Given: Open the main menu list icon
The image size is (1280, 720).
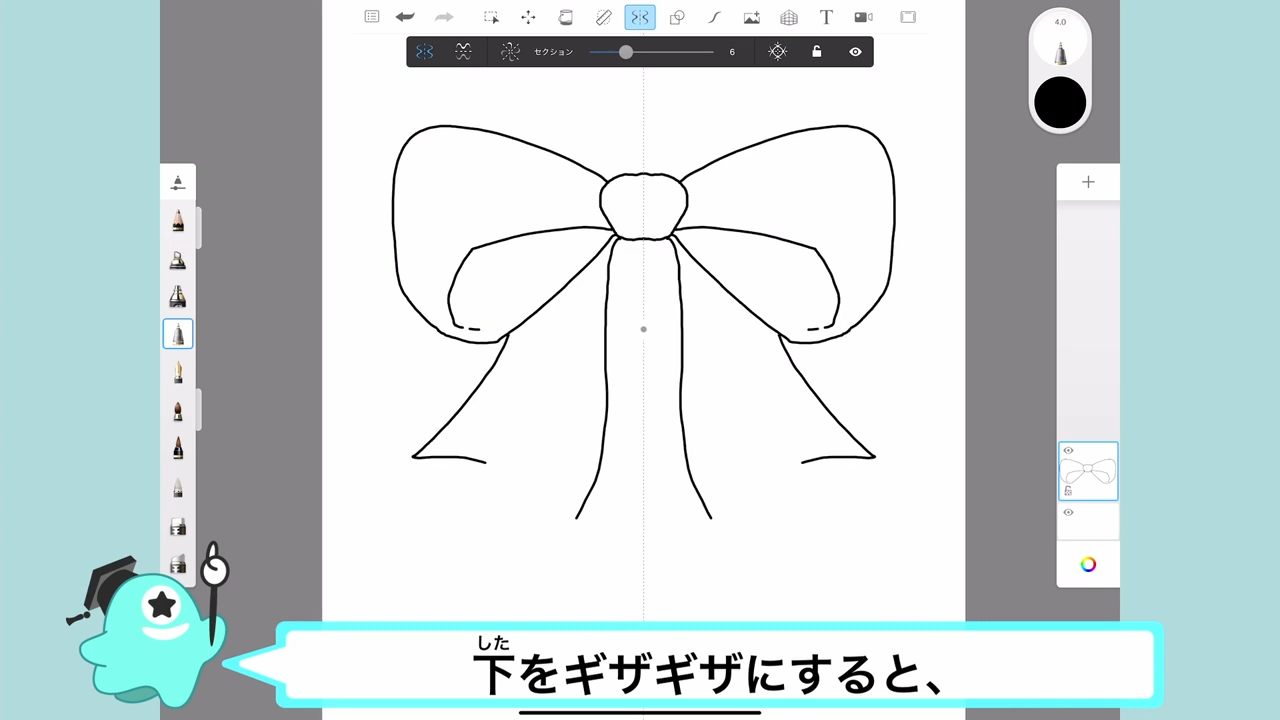Looking at the screenshot, I should pos(371,17).
